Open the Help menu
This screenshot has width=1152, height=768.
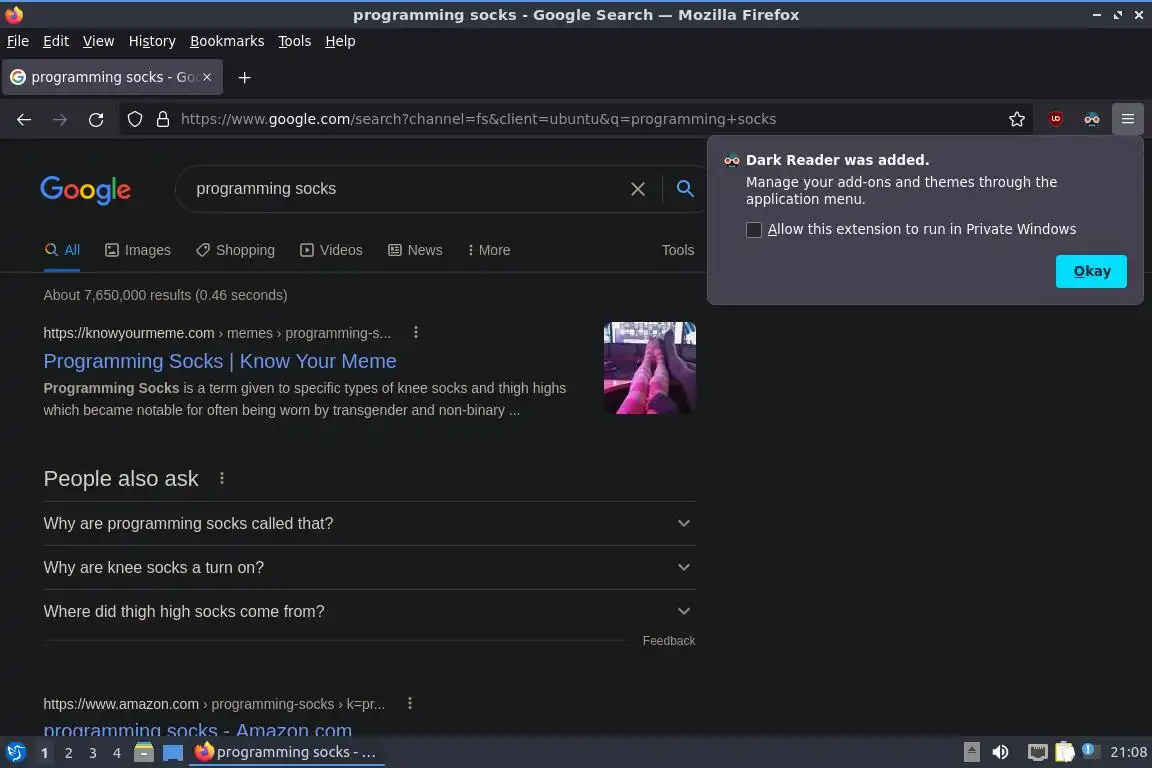point(340,41)
